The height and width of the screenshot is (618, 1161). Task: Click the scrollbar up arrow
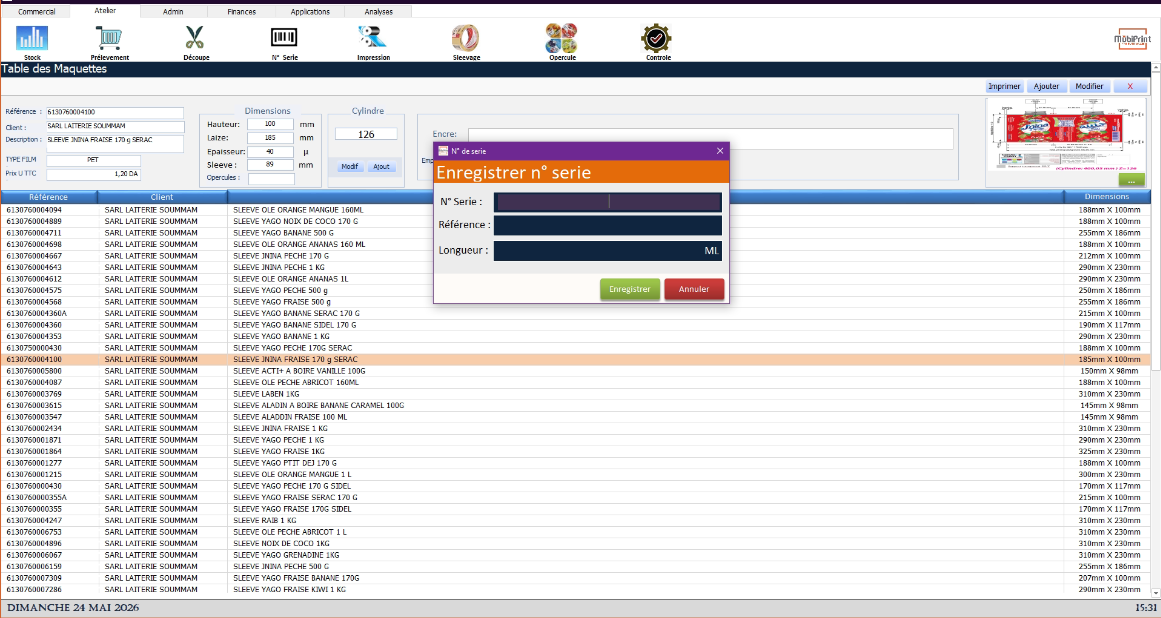pyautogui.click(x=1156, y=68)
